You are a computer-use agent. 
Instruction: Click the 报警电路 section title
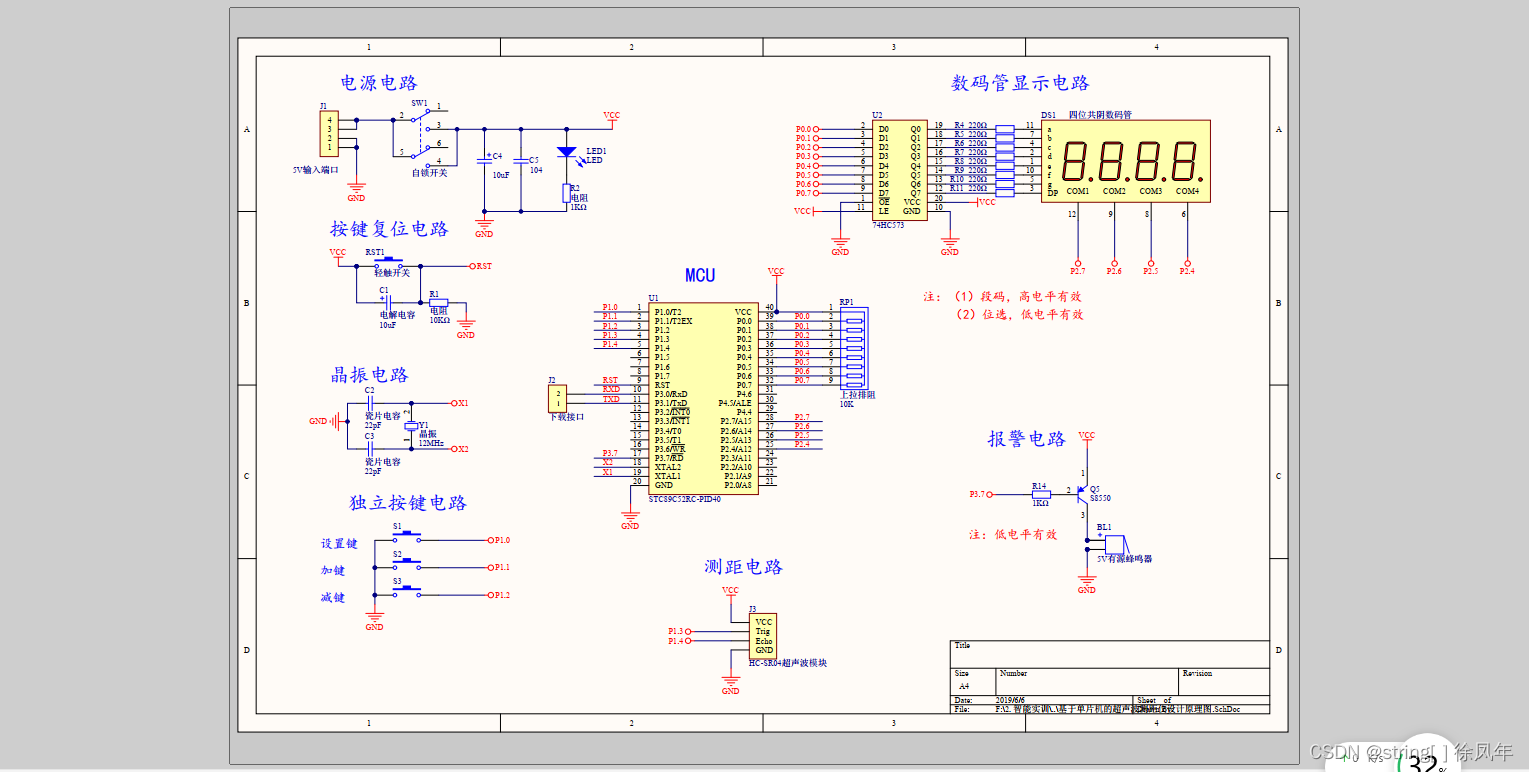1027,439
